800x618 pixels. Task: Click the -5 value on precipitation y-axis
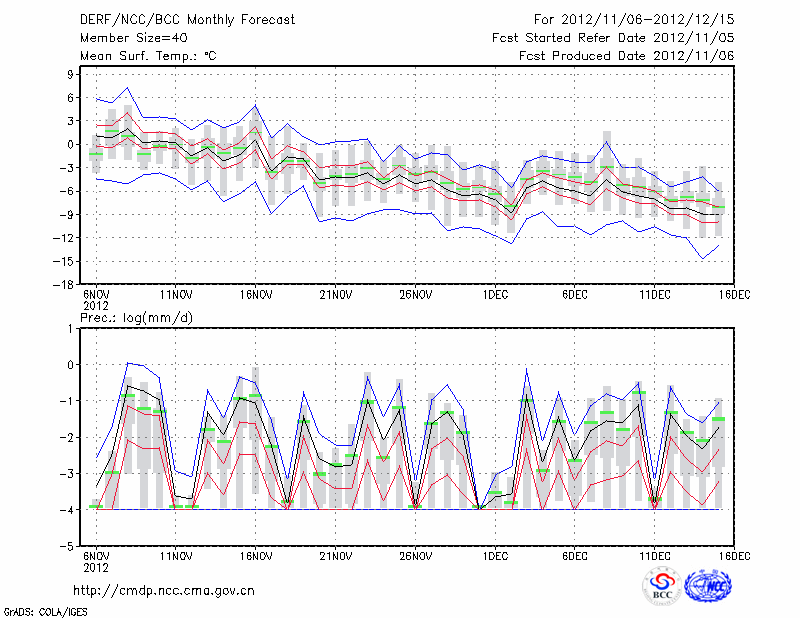tap(70, 547)
